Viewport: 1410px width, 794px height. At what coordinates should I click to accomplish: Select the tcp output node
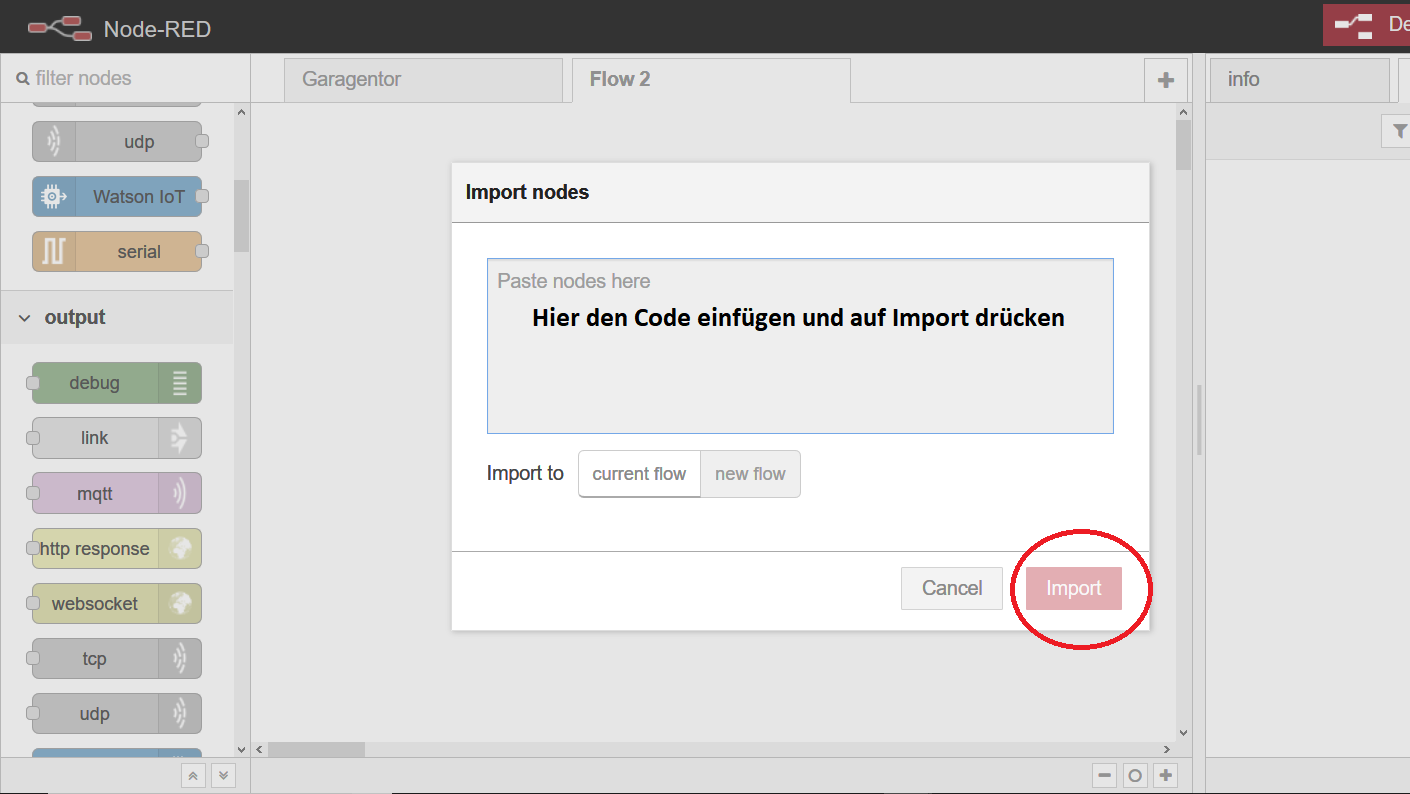(x=117, y=659)
